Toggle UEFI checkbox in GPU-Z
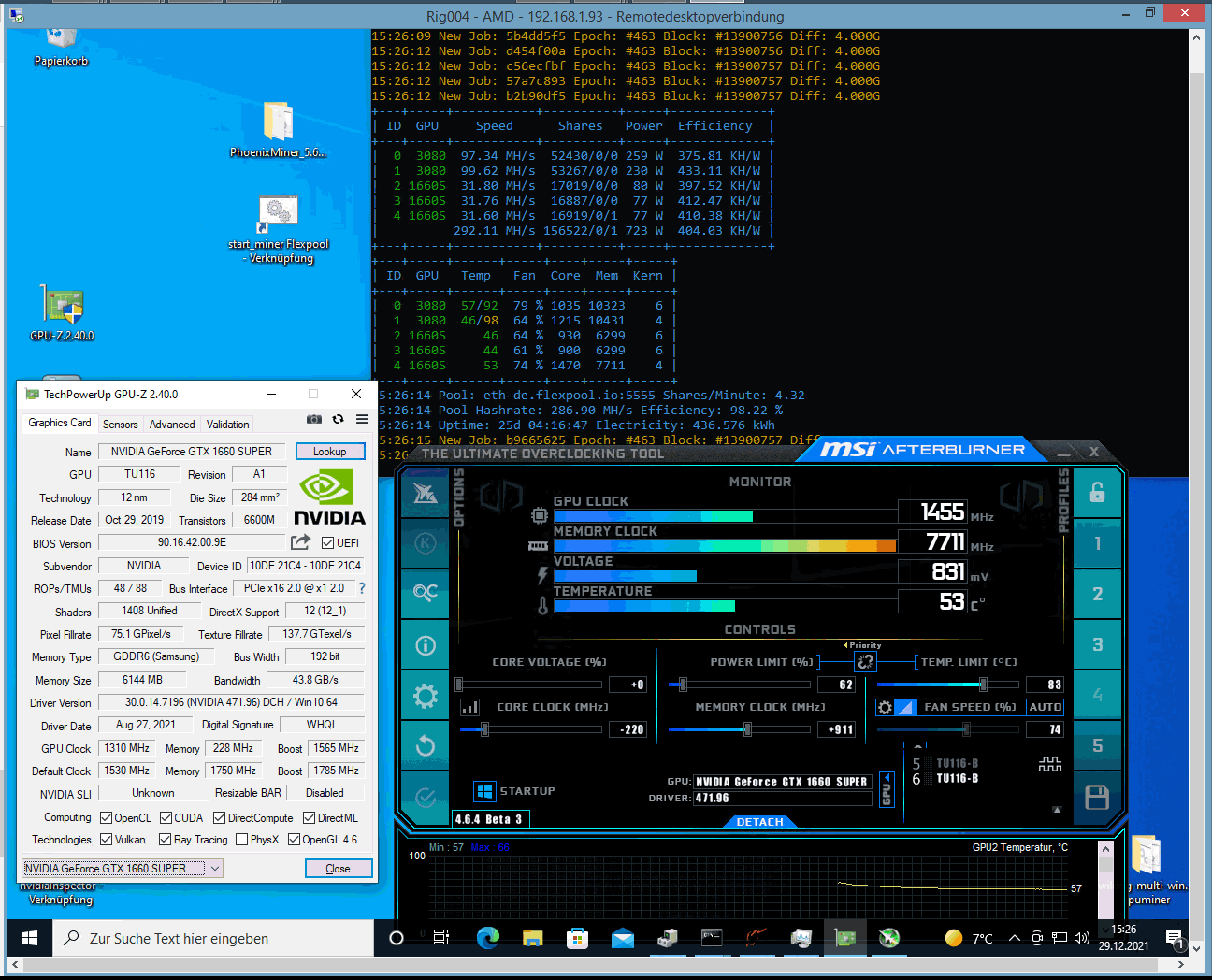The image size is (1212, 980). (x=327, y=542)
